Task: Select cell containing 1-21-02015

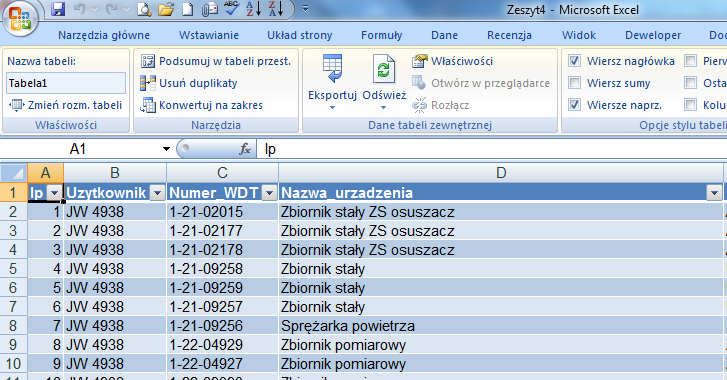Action: click(x=222, y=212)
